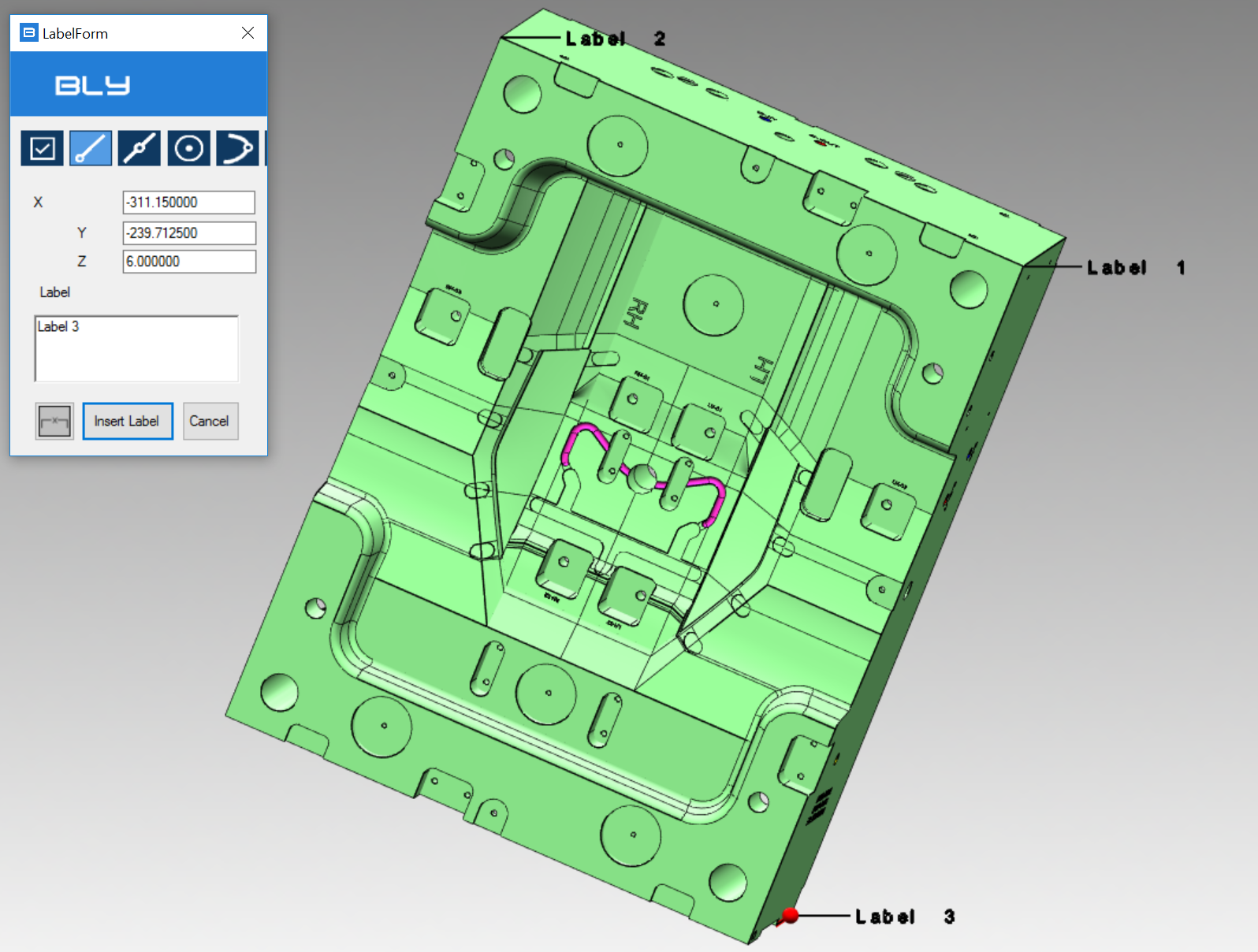Screen dimensions: 1258x952
Task: Select the line endpoint snap tool
Action: tap(91, 148)
